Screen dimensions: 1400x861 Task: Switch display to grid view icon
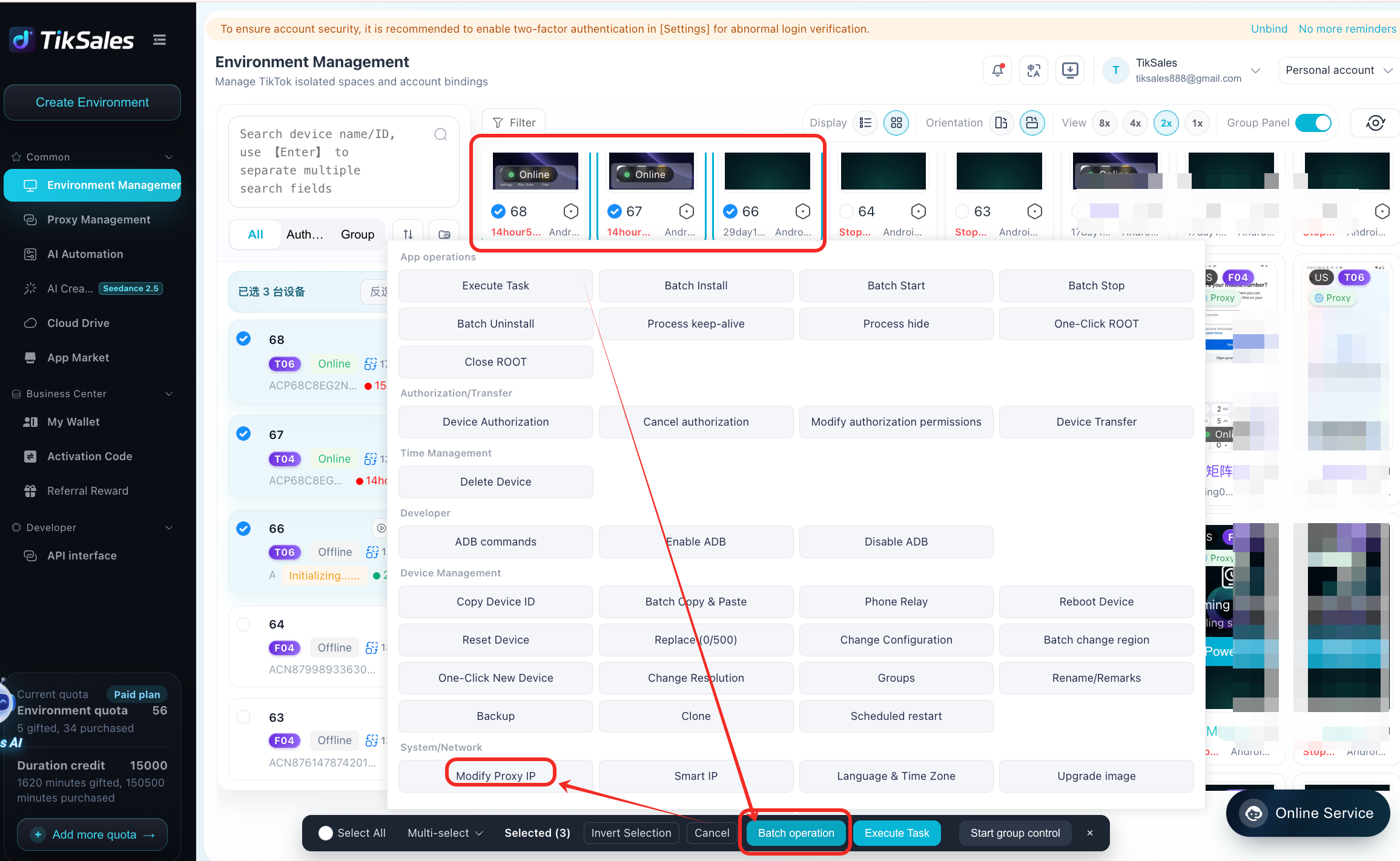(x=896, y=123)
